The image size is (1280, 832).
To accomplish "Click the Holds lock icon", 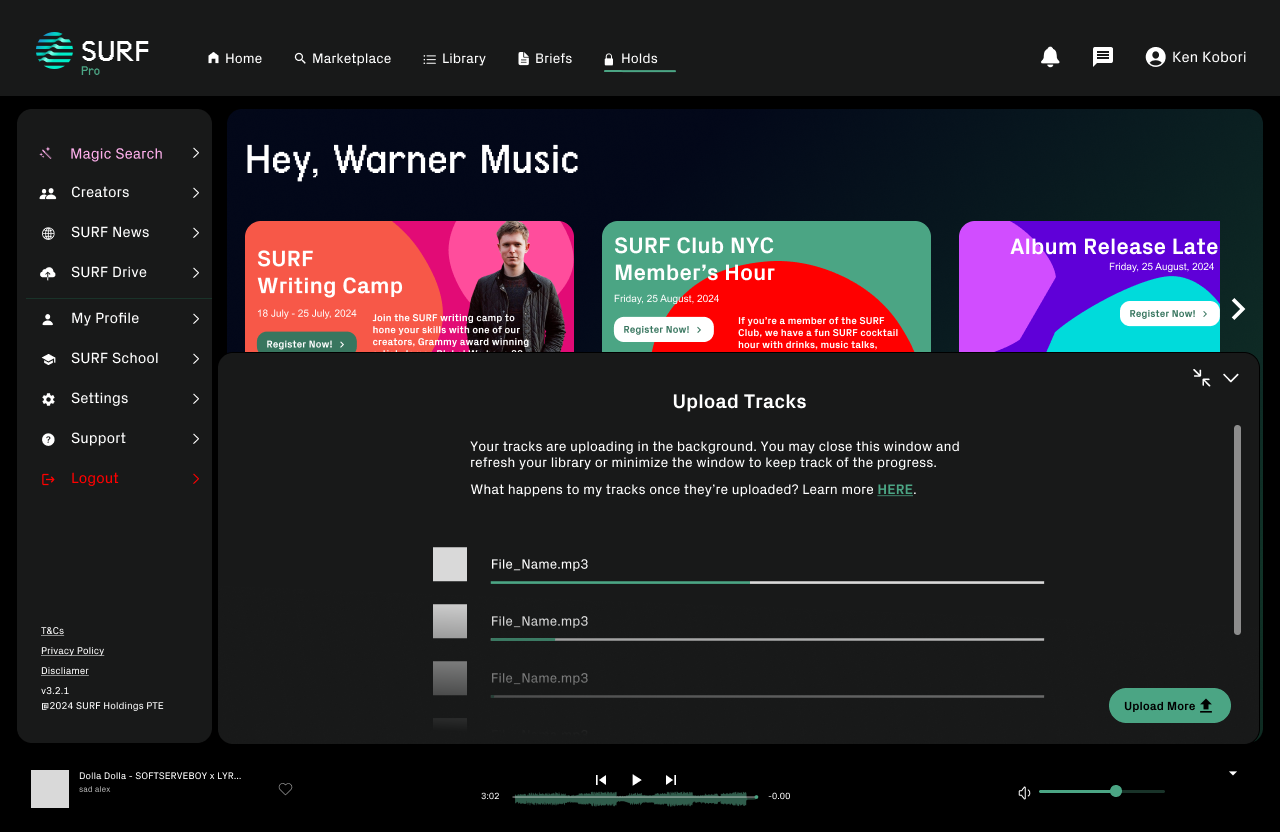I will [x=609, y=59].
